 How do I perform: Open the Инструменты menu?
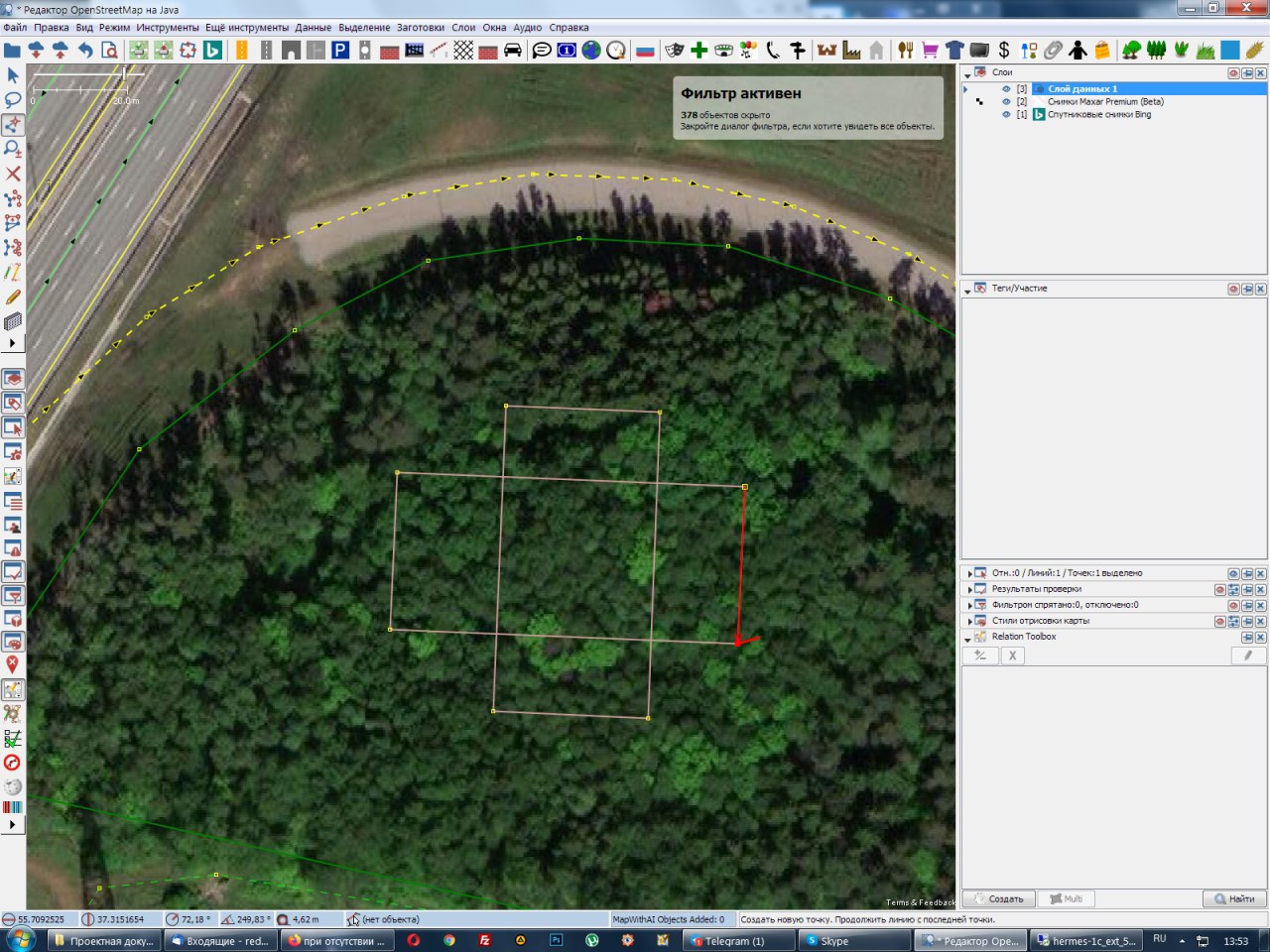(x=168, y=28)
